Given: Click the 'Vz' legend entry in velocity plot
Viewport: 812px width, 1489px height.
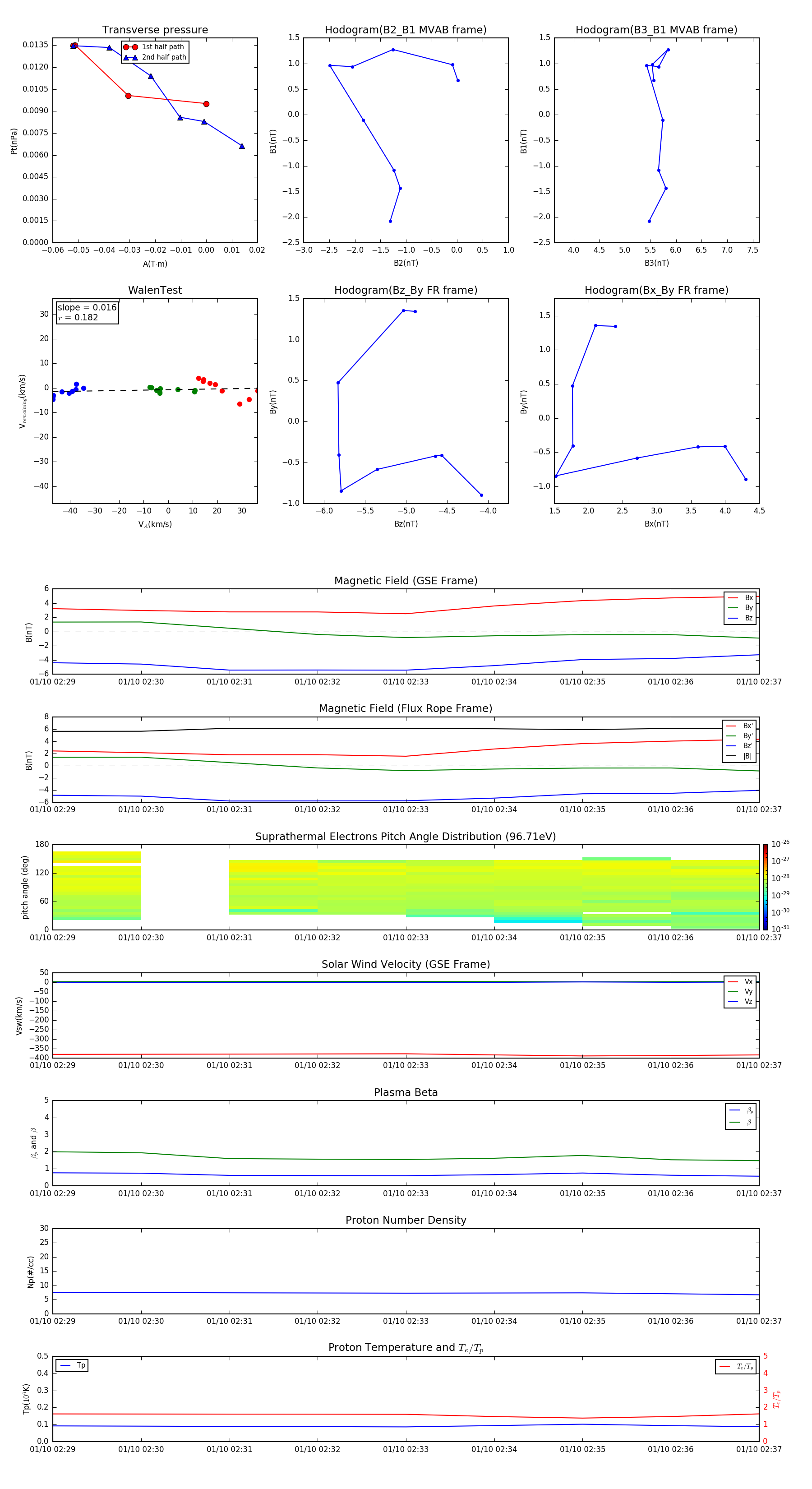Looking at the screenshot, I should 740,1001.
